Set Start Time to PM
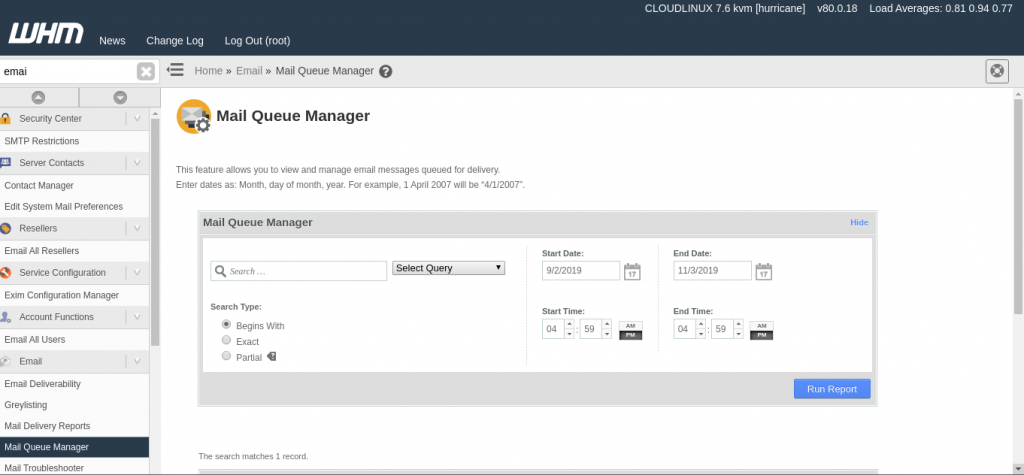 [x=630, y=335]
